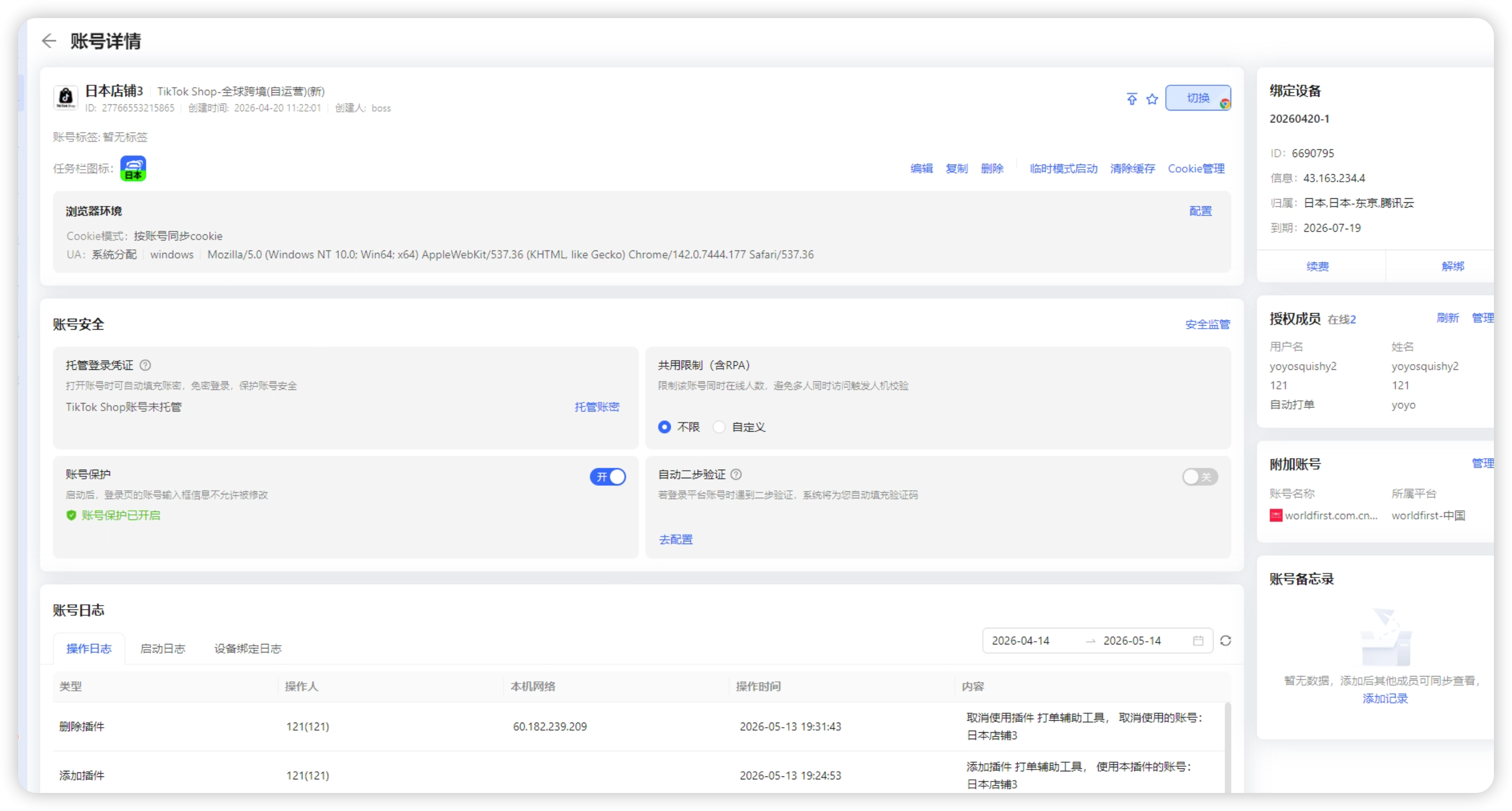The height and width of the screenshot is (811, 1512).
Task: Select the 不限 radio option
Action: [664, 427]
